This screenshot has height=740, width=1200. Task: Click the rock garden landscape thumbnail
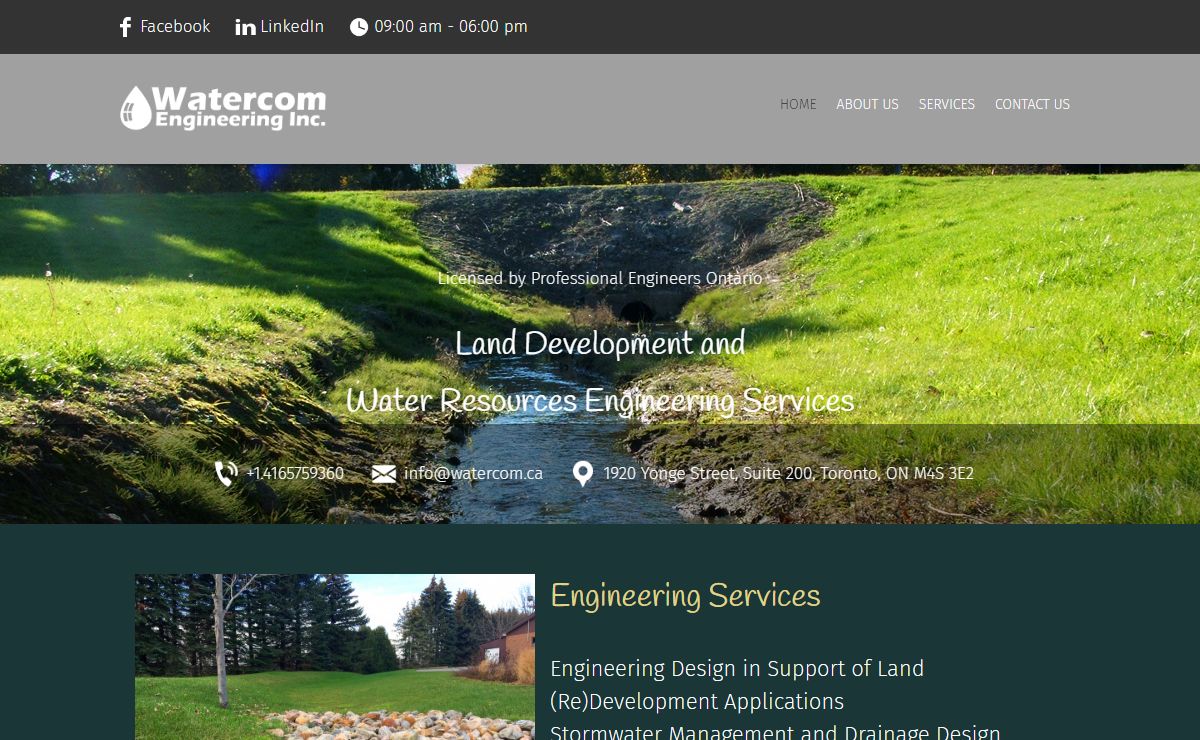(335, 657)
